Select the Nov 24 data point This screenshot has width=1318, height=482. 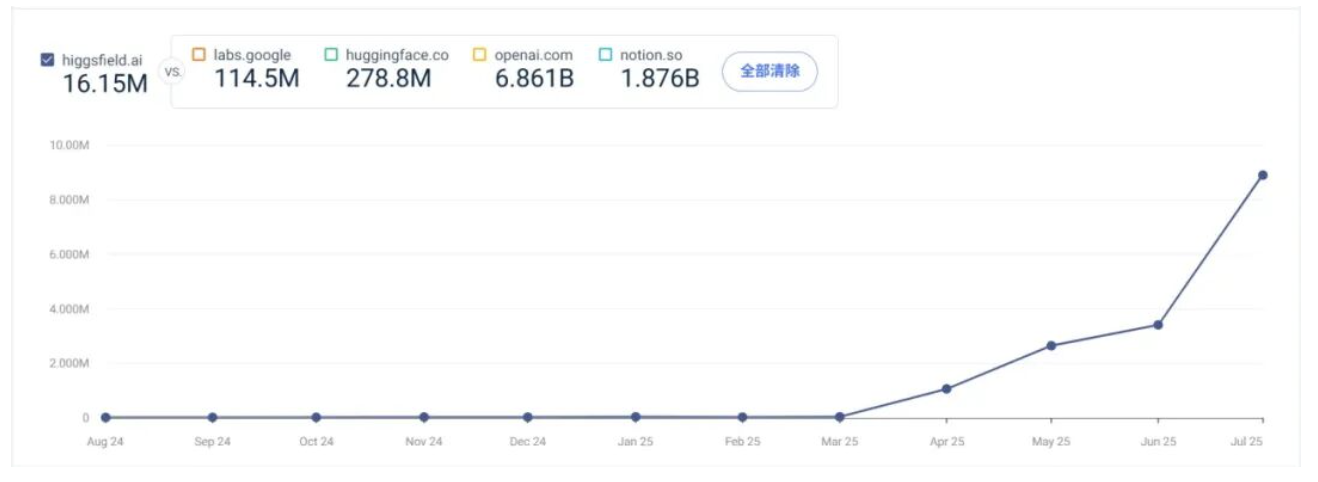424,417
